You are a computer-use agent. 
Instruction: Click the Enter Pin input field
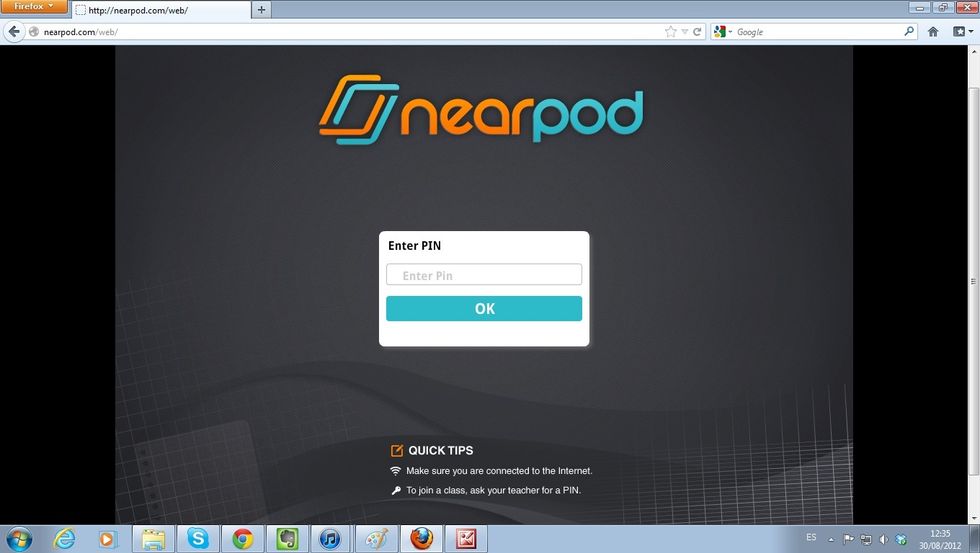point(484,275)
